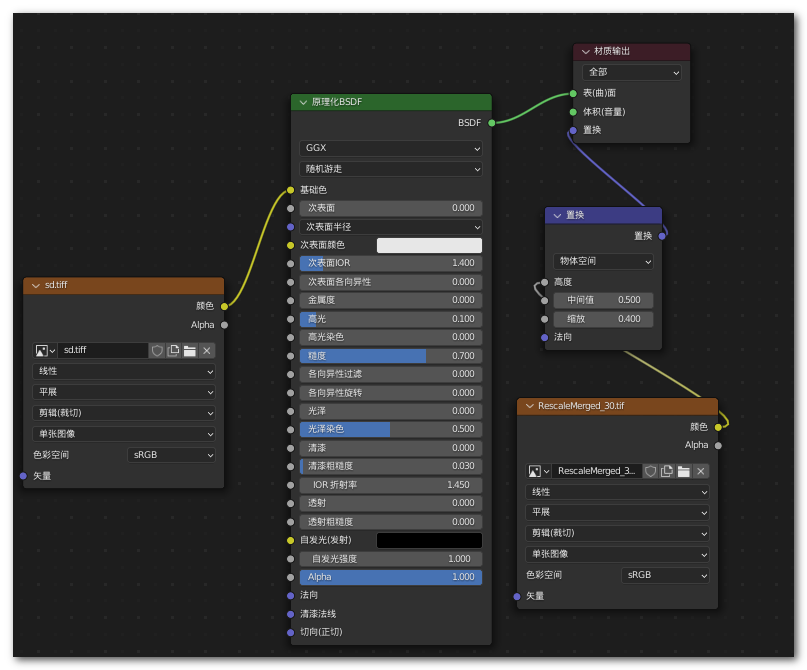807x670 pixels.
Task: Collapse the 置换 node
Action: tap(557, 215)
